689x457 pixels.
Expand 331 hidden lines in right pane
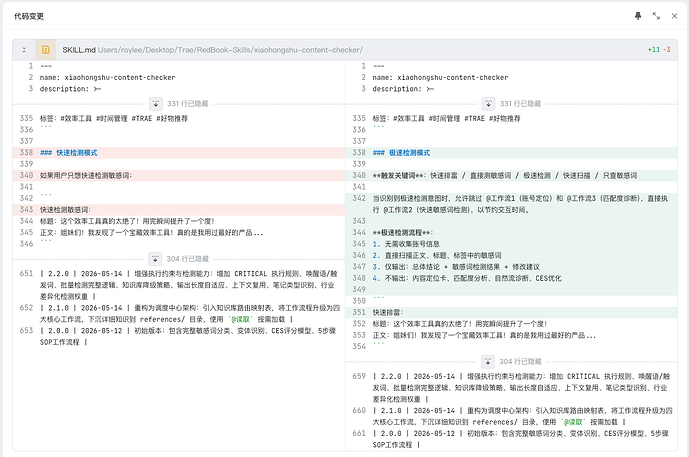pos(488,104)
